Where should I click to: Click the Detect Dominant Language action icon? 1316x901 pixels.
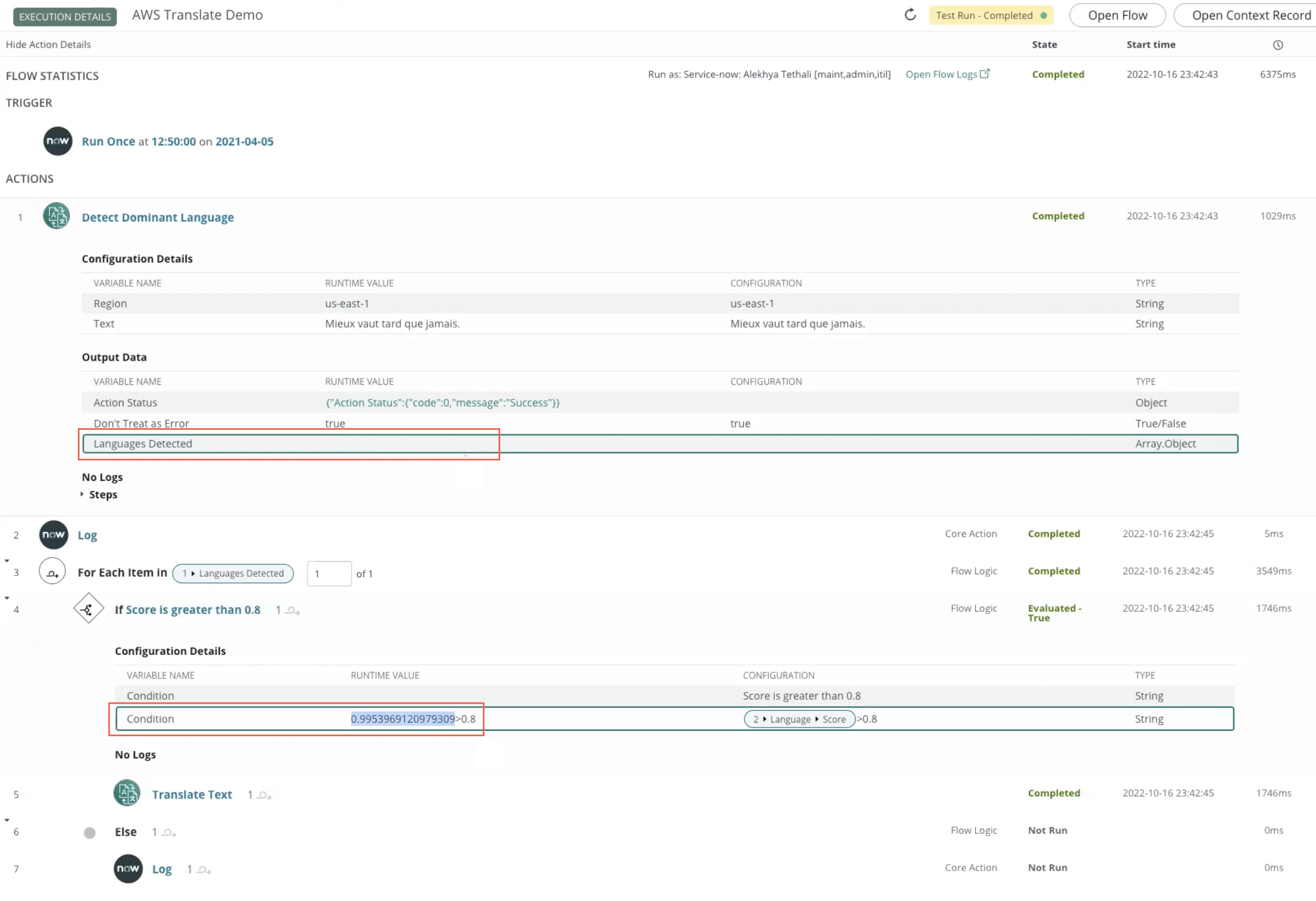click(57, 216)
